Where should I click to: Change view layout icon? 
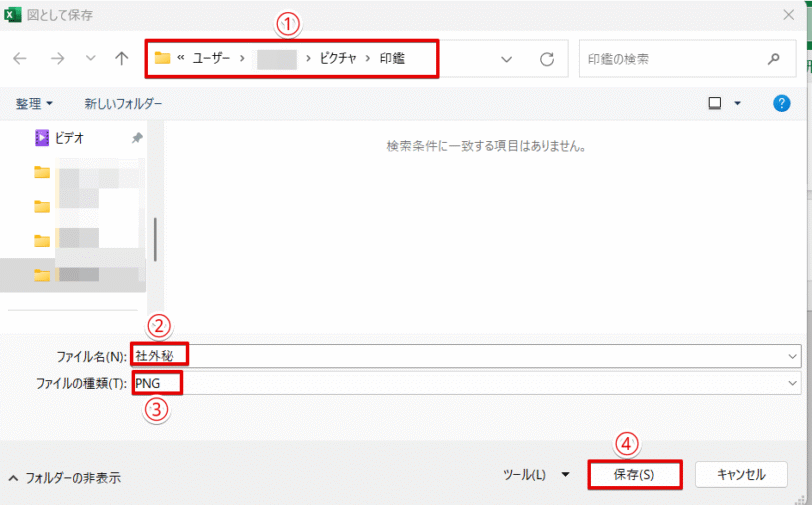715,104
